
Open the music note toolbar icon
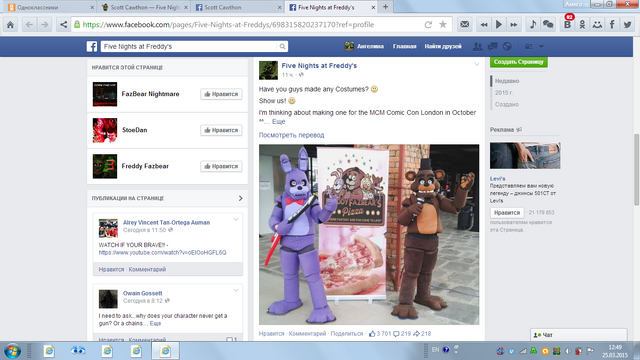tap(533, 24)
